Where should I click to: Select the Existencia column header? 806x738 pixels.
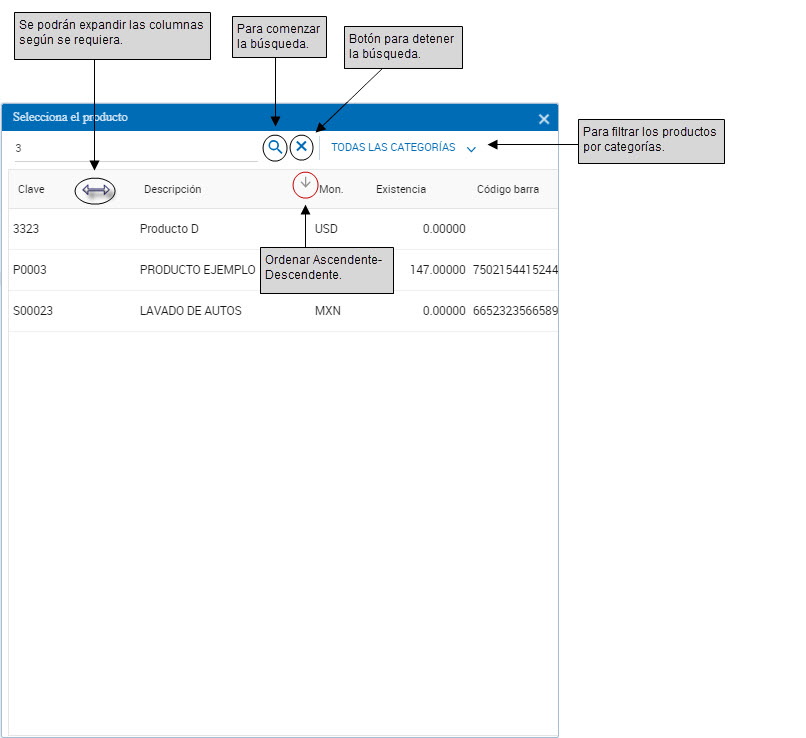(401, 190)
